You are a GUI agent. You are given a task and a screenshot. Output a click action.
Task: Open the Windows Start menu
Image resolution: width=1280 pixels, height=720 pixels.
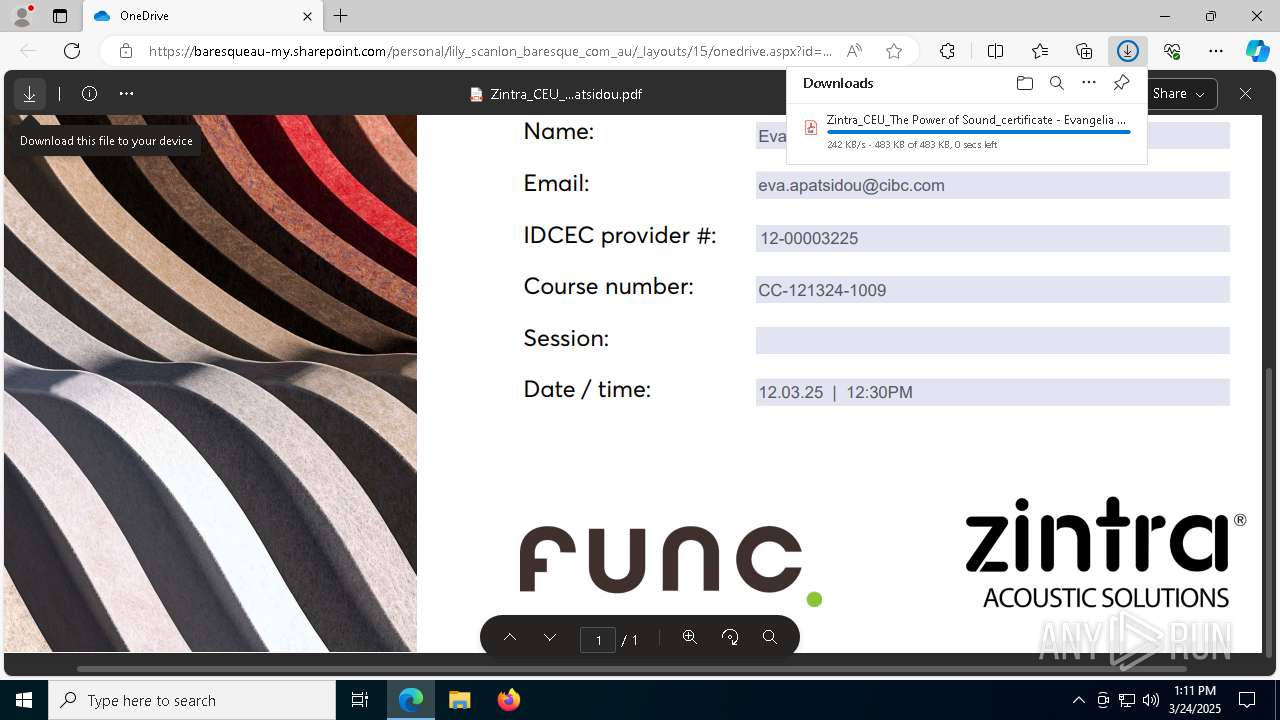tap(24, 700)
